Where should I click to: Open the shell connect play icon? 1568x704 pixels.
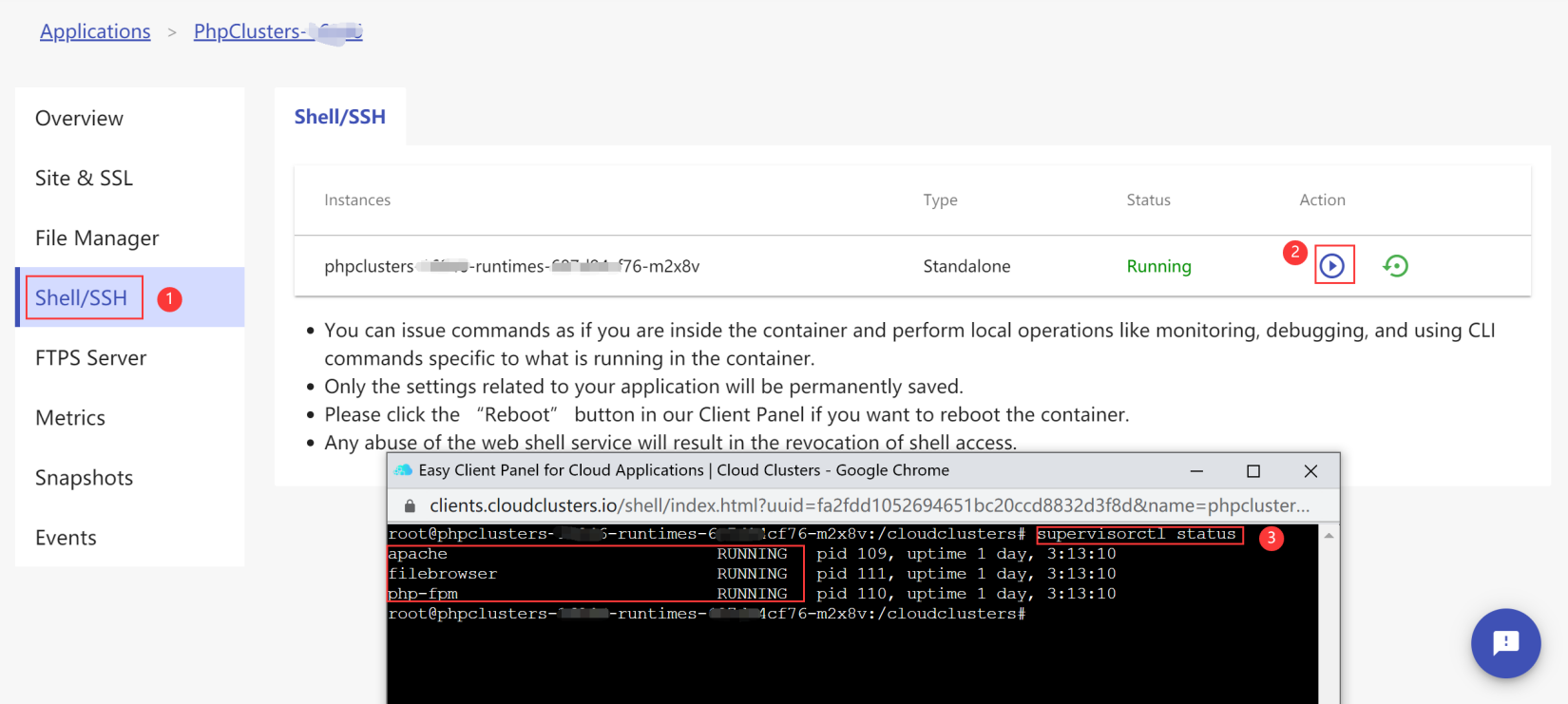click(1332, 266)
